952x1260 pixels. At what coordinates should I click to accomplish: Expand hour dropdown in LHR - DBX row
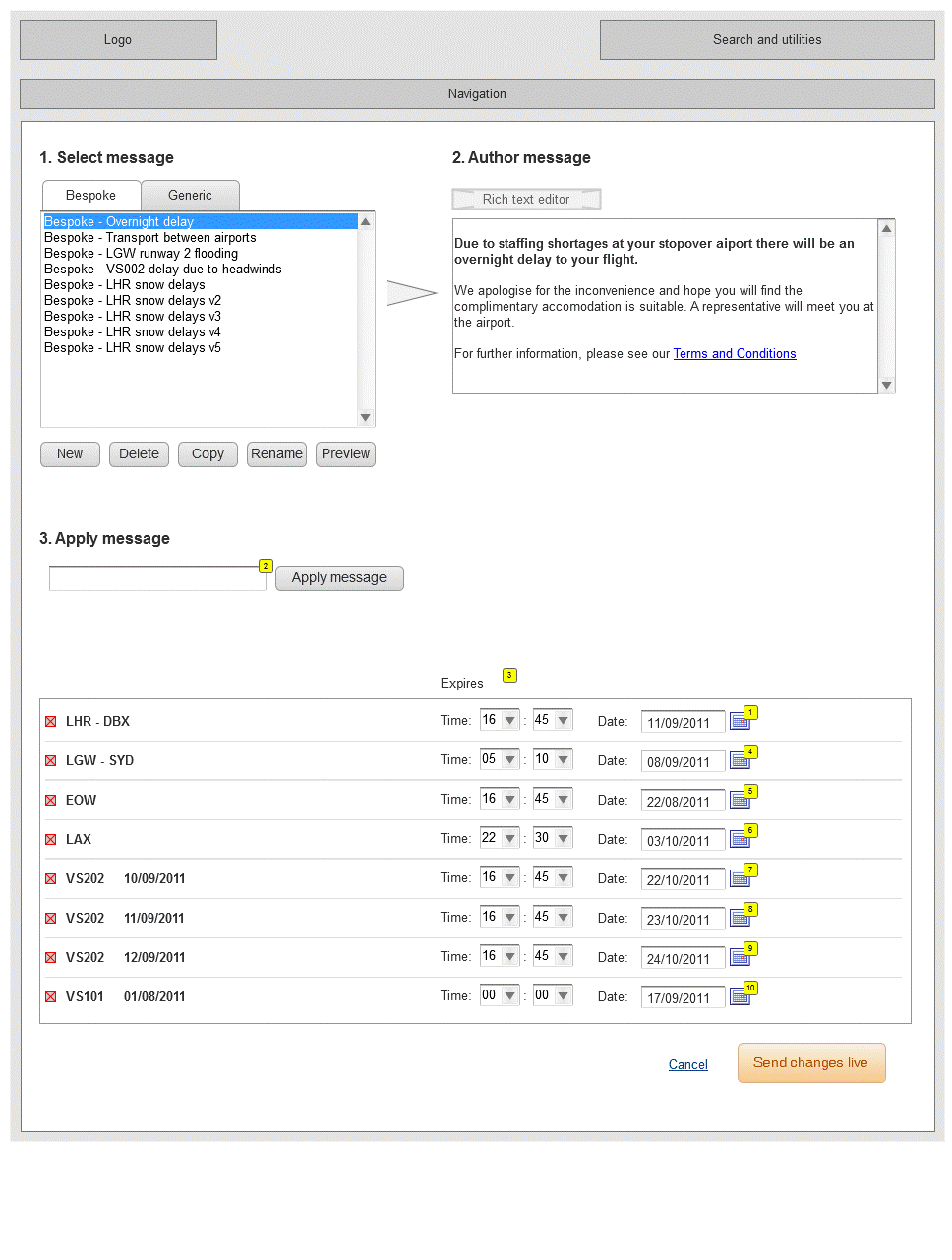[x=509, y=721]
